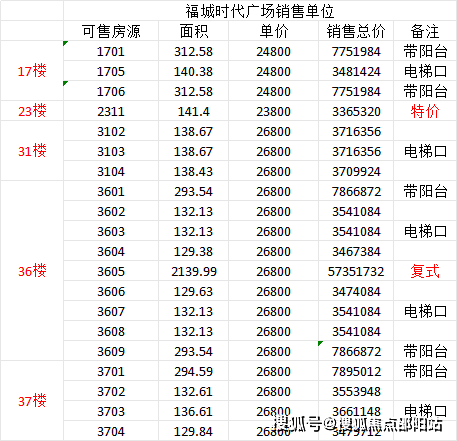Screen dimensions: 457x441
Task: Click the green error indicator on cell 1706
Action: (65, 83)
